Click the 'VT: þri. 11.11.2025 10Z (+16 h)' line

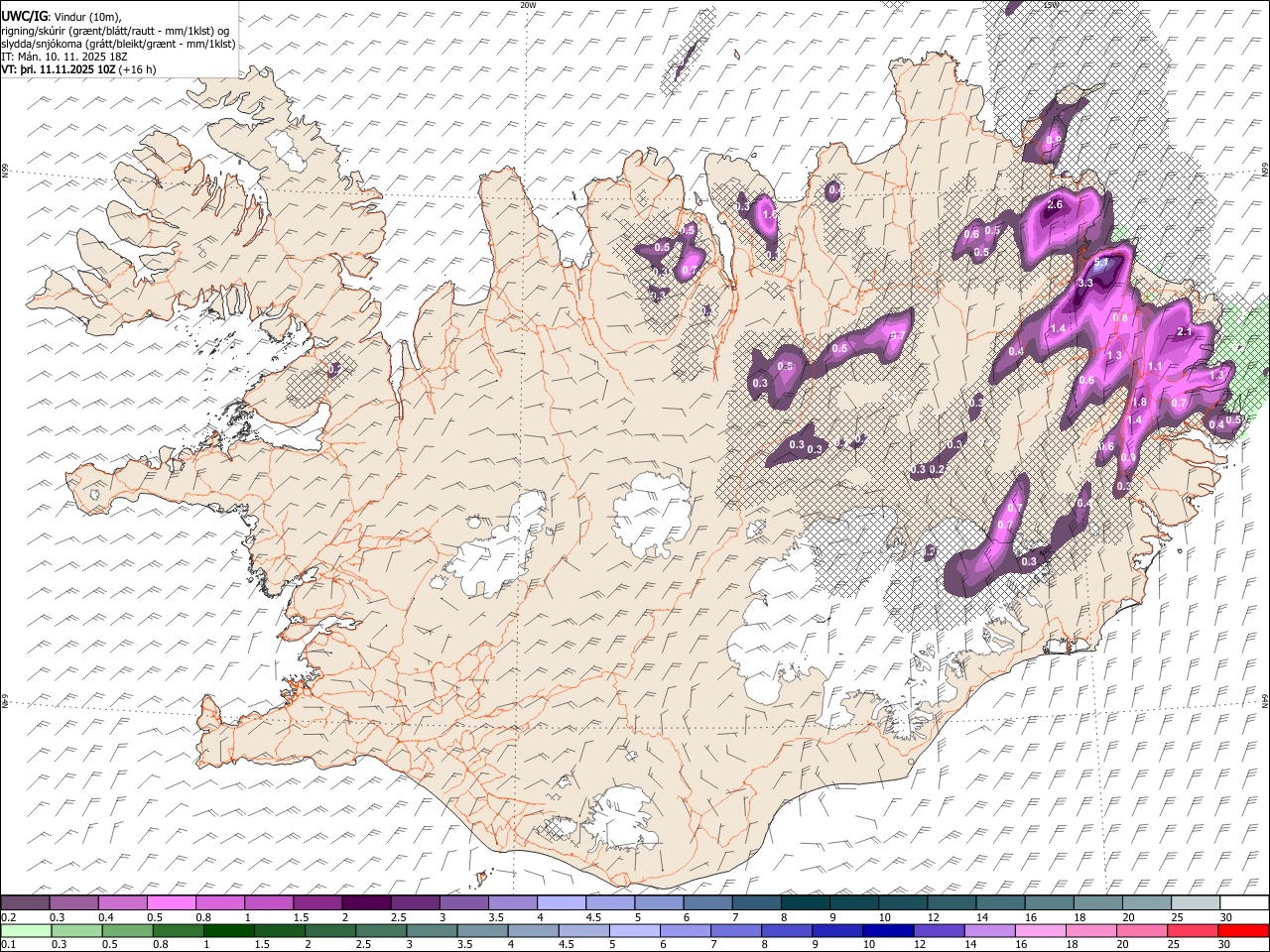79,69
